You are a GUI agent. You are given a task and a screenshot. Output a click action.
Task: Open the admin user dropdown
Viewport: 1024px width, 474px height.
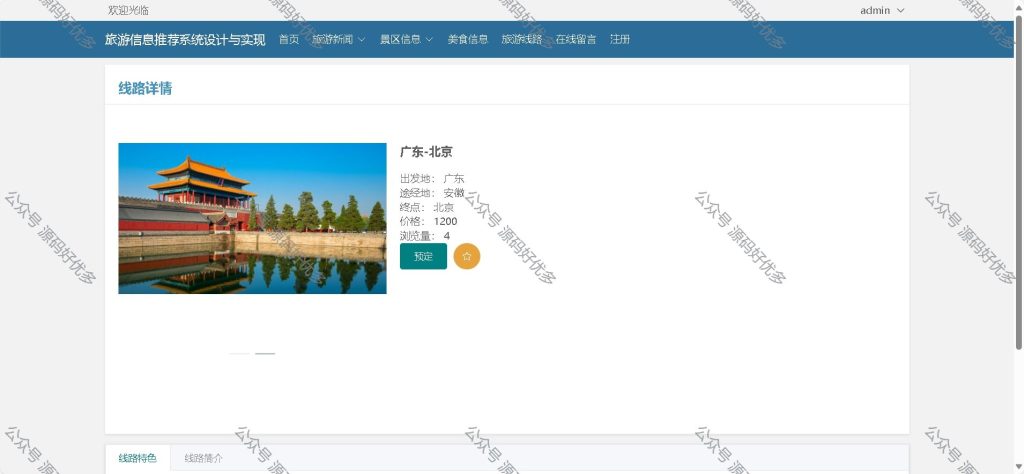[x=882, y=10]
